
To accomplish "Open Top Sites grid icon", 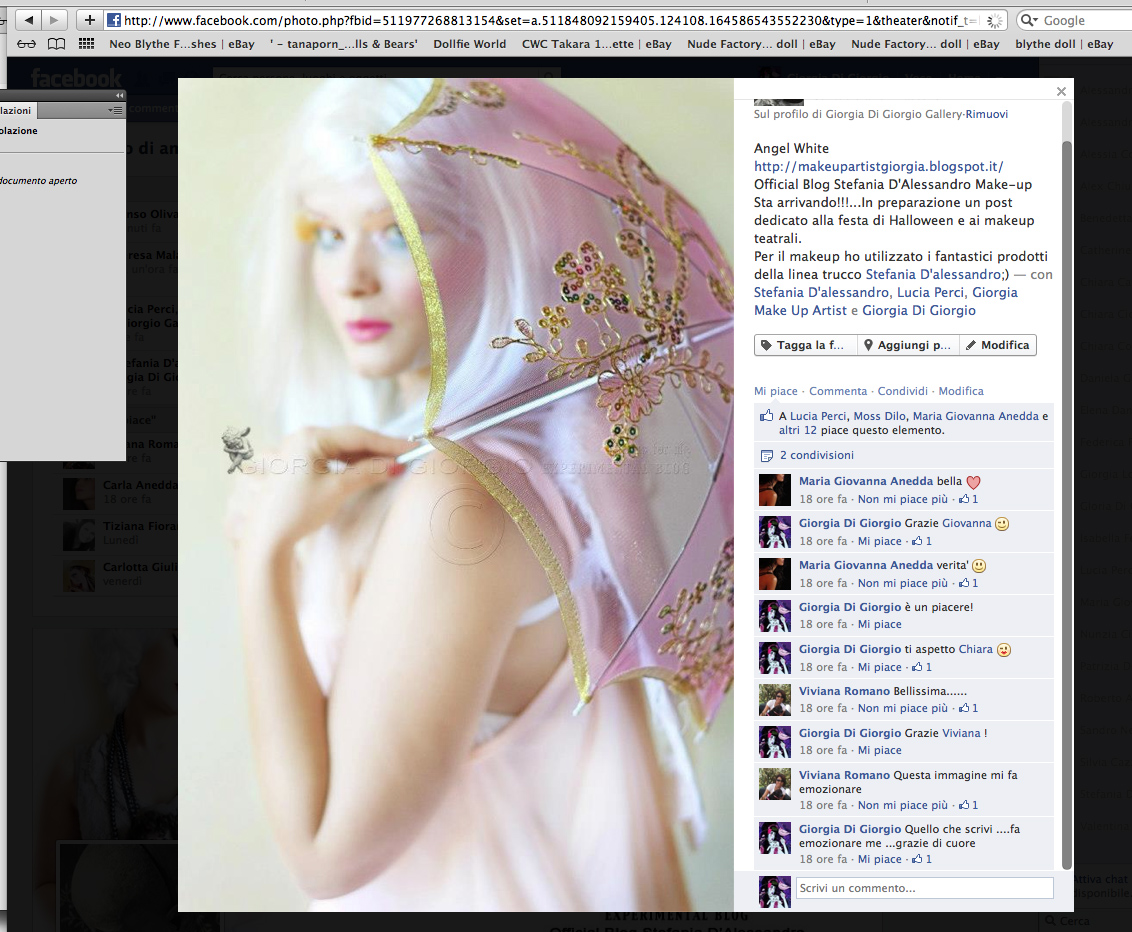I will point(87,44).
